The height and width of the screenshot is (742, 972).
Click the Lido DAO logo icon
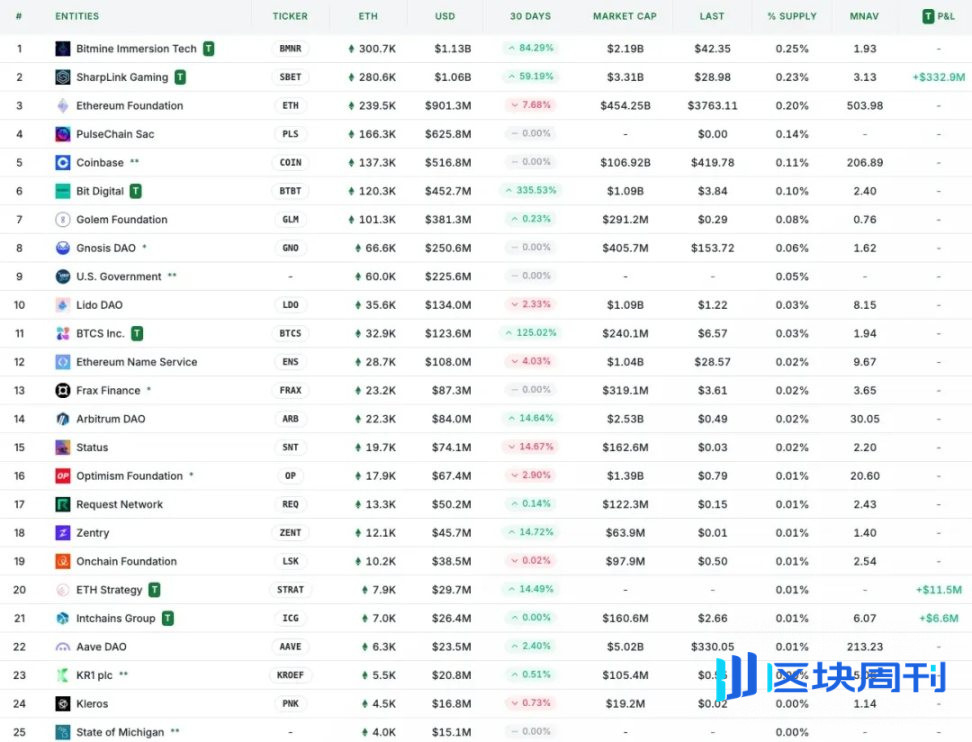point(63,305)
